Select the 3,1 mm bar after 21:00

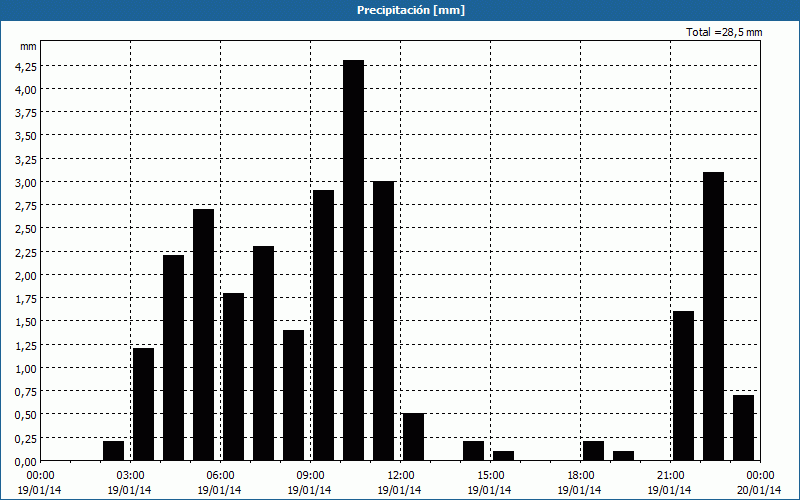(713, 316)
